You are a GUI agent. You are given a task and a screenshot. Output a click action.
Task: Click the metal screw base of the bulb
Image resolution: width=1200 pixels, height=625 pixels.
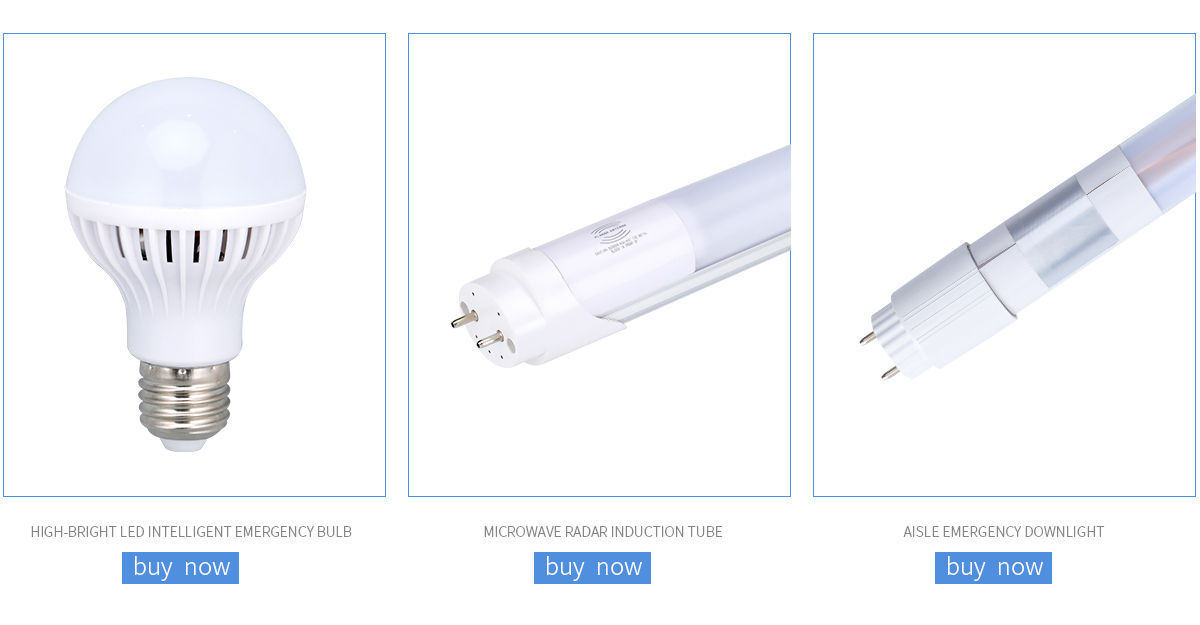point(185,403)
